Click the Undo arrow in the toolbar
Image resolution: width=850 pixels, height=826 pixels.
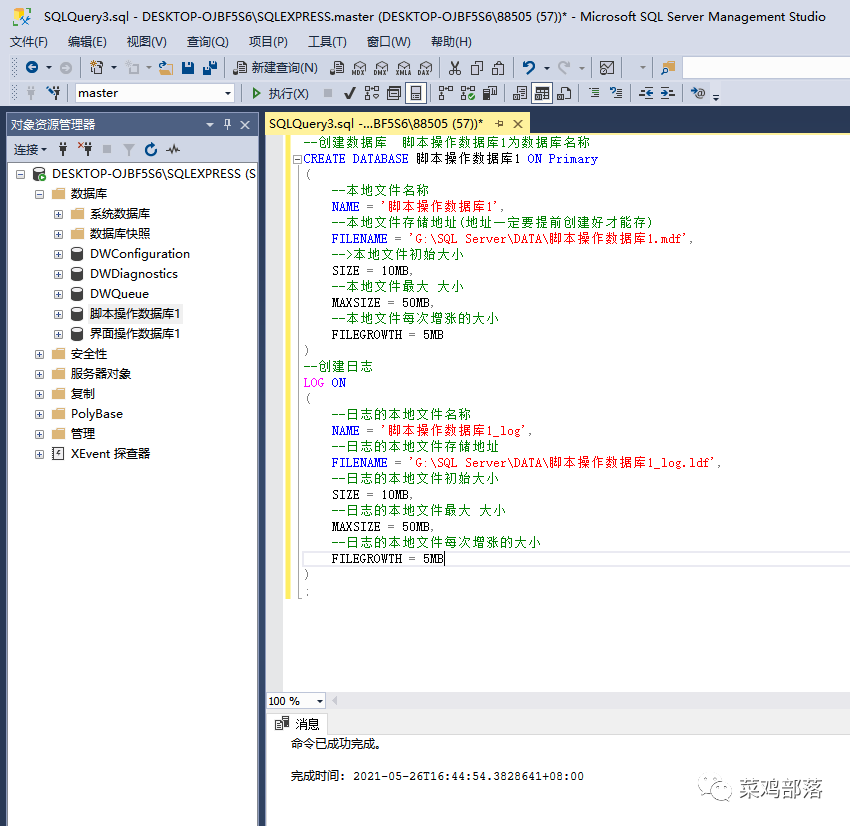pos(529,68)
